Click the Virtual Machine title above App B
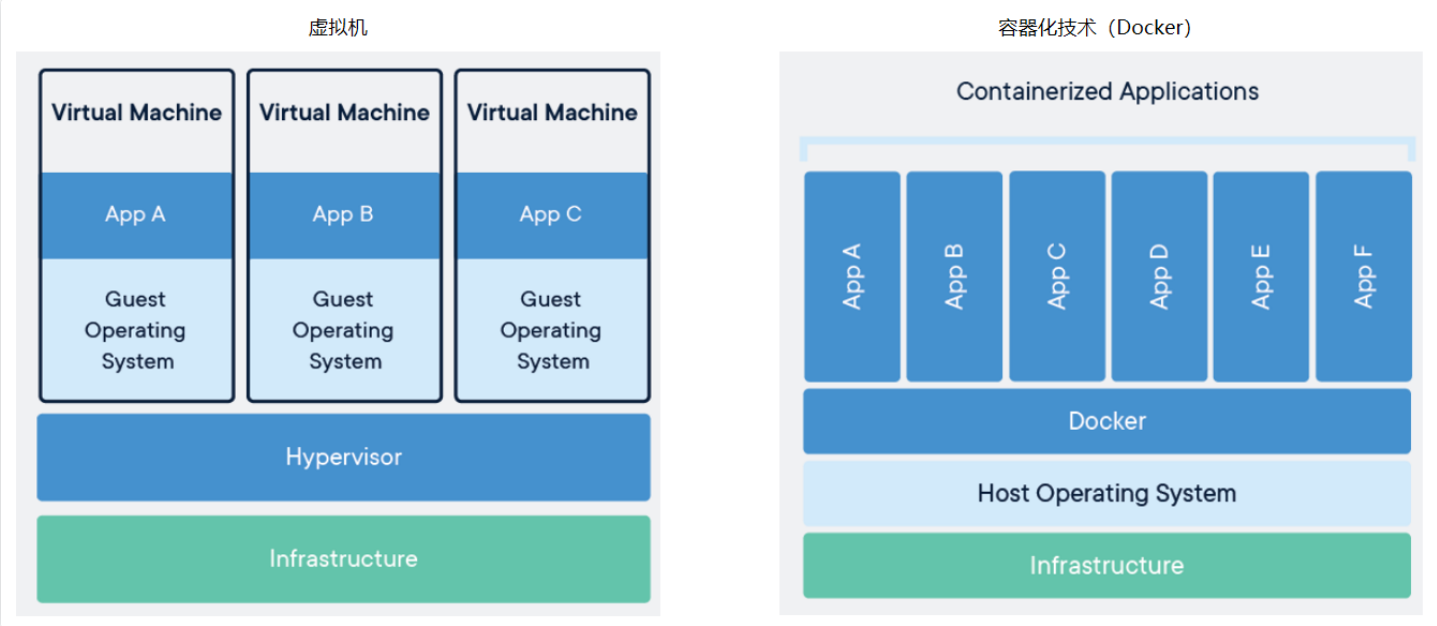Viewport: 1437px width, 626px height. pos(345,113)
